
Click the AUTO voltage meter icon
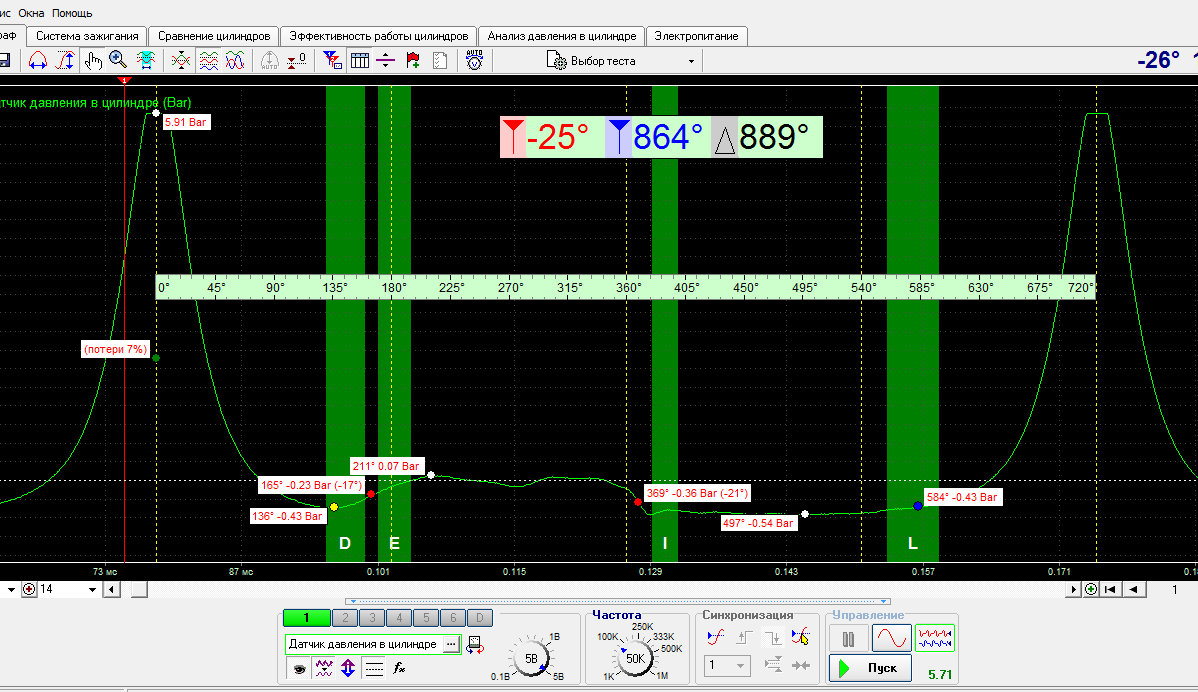[x=474, y=60]
